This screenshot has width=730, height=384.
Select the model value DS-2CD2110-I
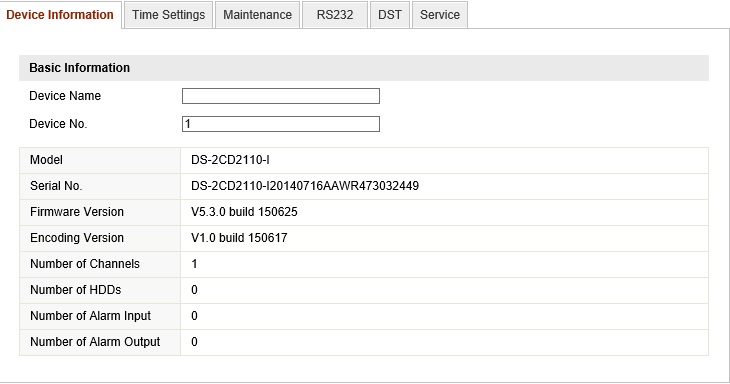(x=230, y=160)
